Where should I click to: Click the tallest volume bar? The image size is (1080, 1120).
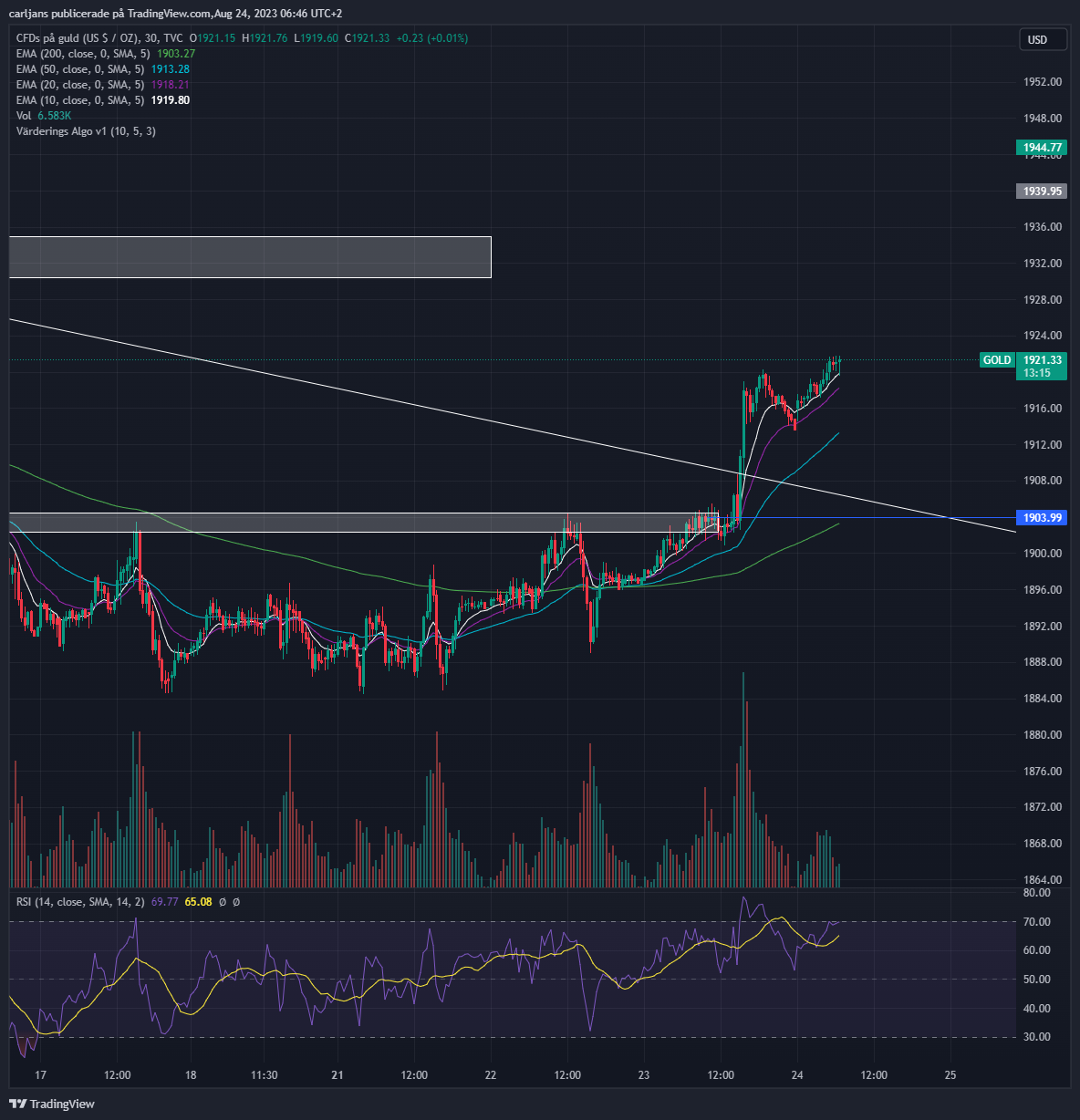(x=743, y=780)
